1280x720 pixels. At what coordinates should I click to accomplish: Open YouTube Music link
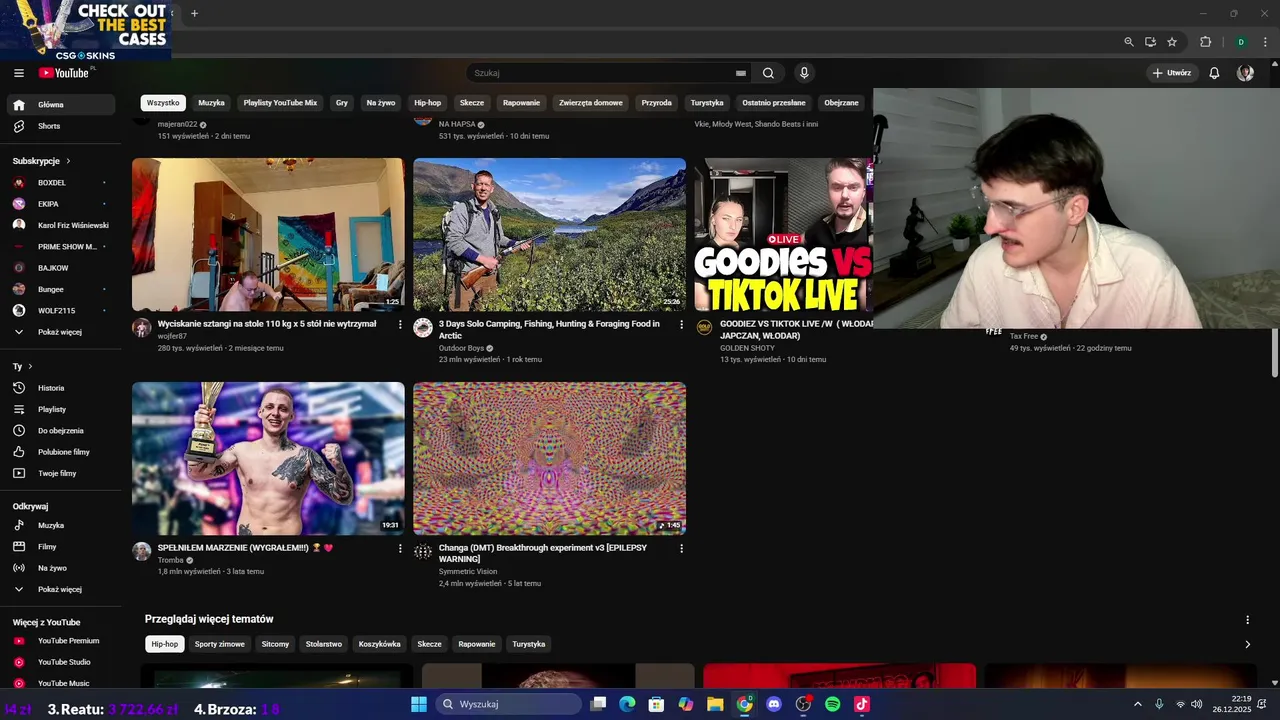[x=61, y=683]
